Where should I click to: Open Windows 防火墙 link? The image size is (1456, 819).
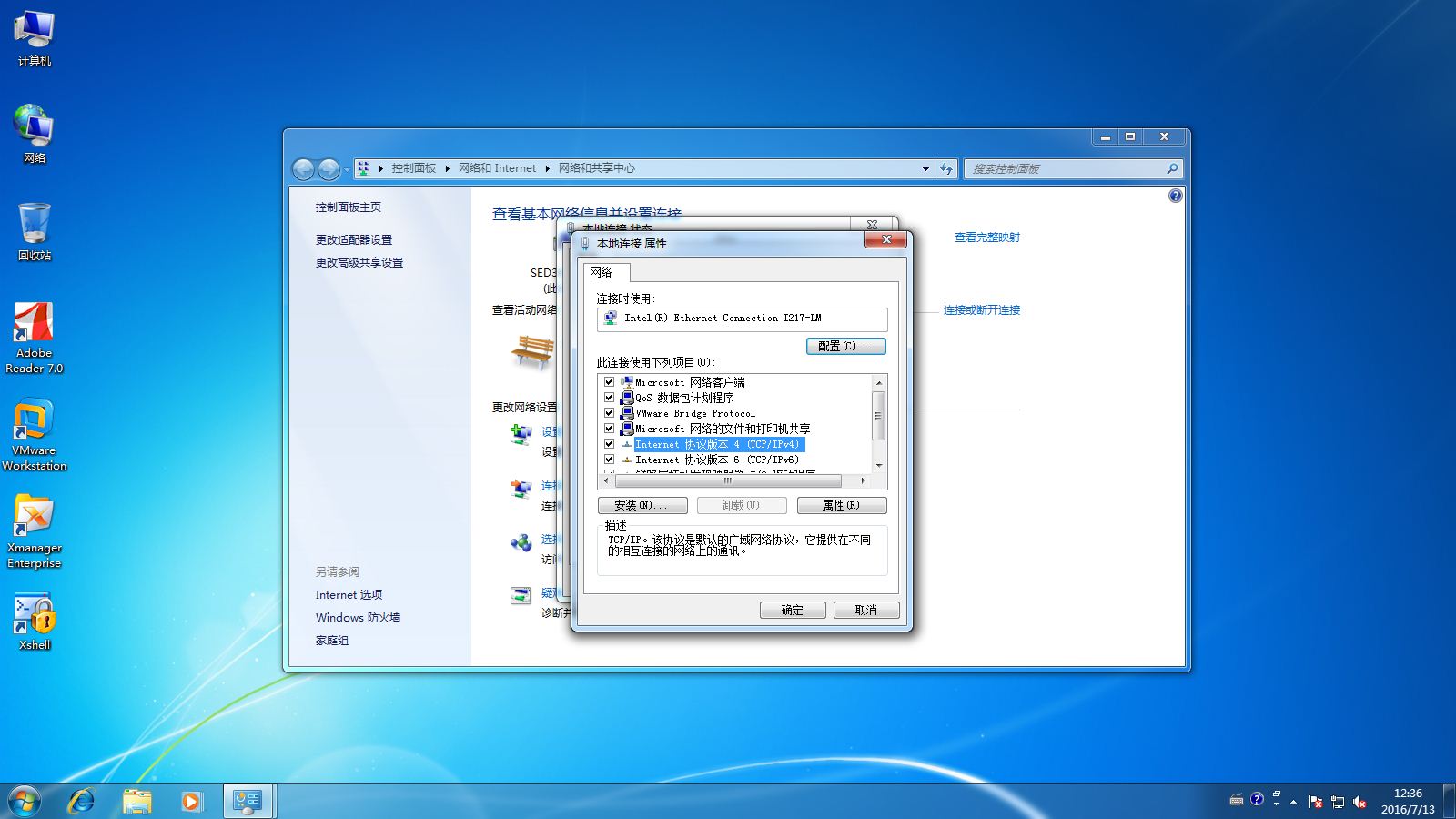[358, 617]
